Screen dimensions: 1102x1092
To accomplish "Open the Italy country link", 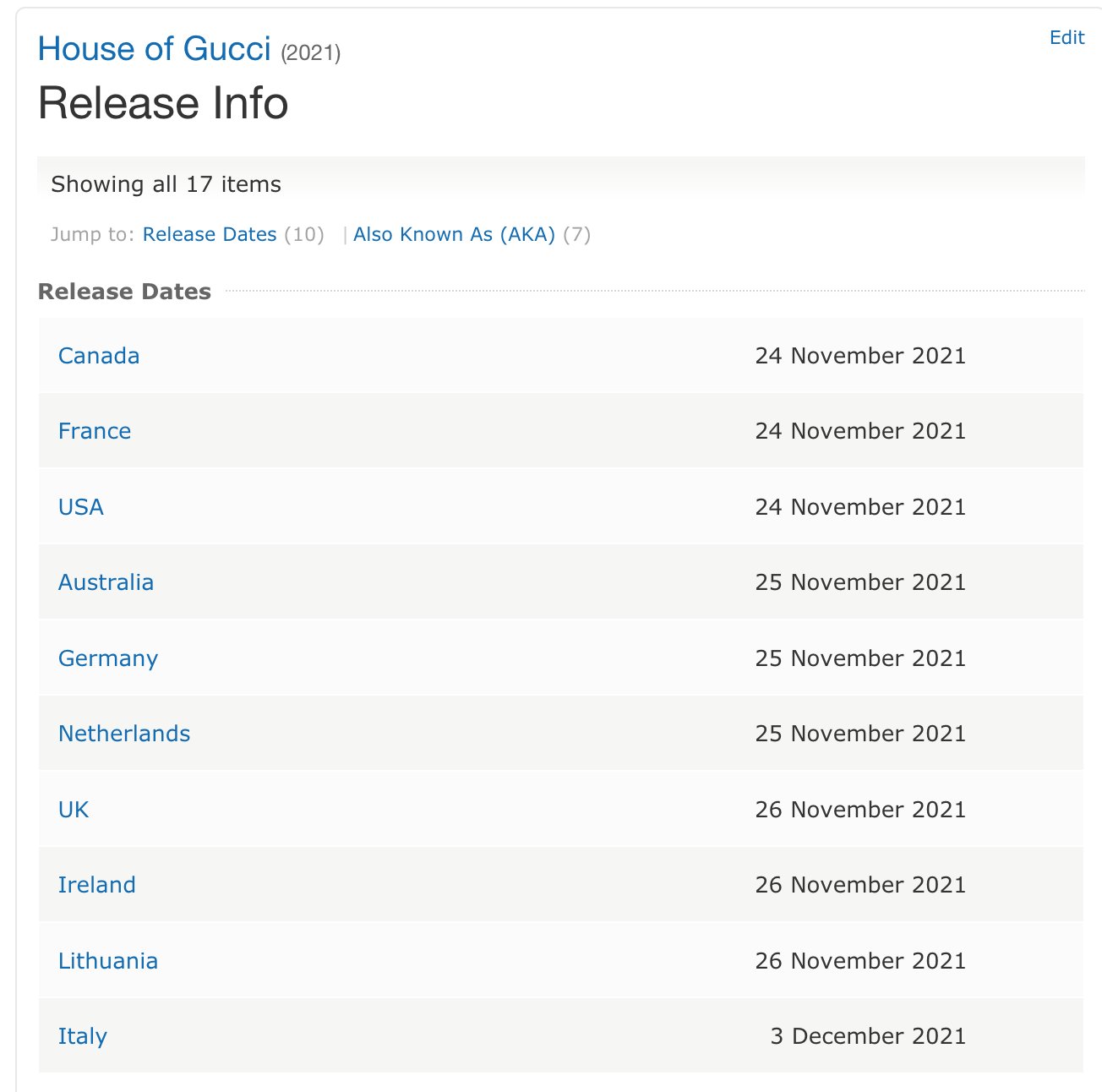I will click(x=83, y=1036).
